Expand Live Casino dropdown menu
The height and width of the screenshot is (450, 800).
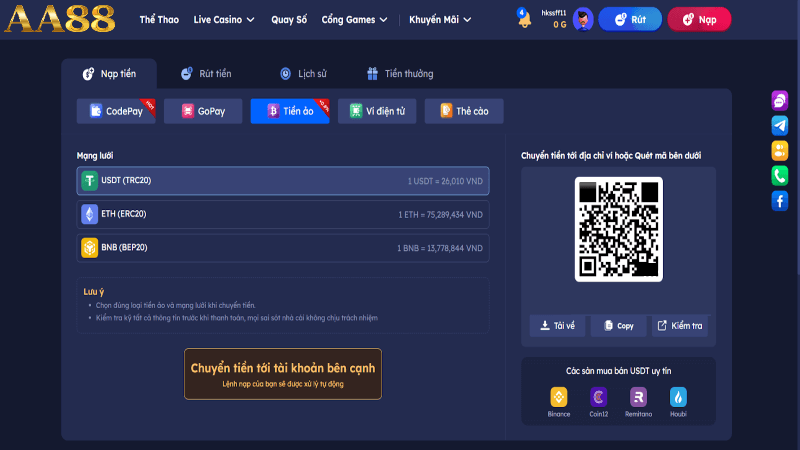(x=223, y=19)
